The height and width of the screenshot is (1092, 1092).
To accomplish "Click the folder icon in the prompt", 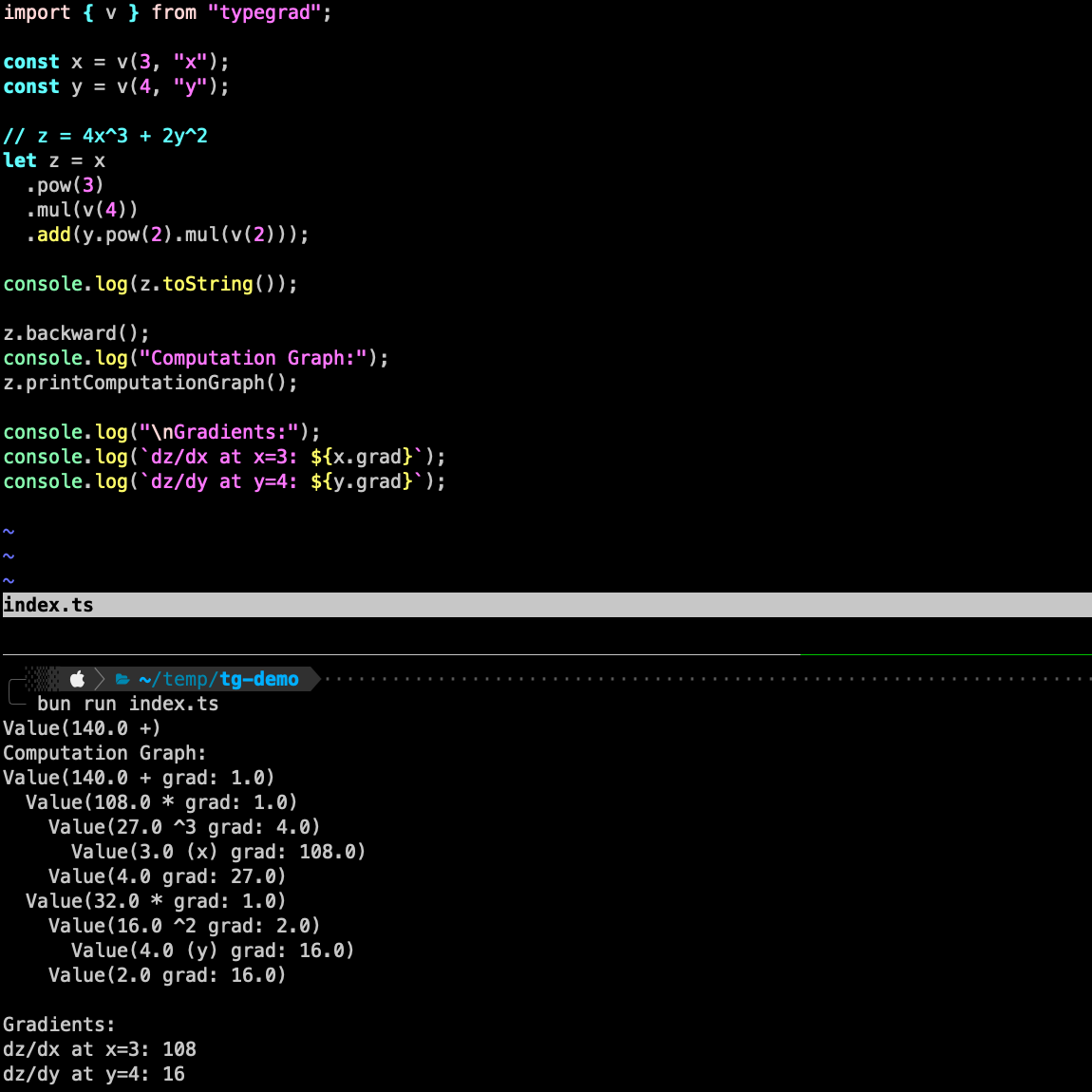I will (122, 680).
